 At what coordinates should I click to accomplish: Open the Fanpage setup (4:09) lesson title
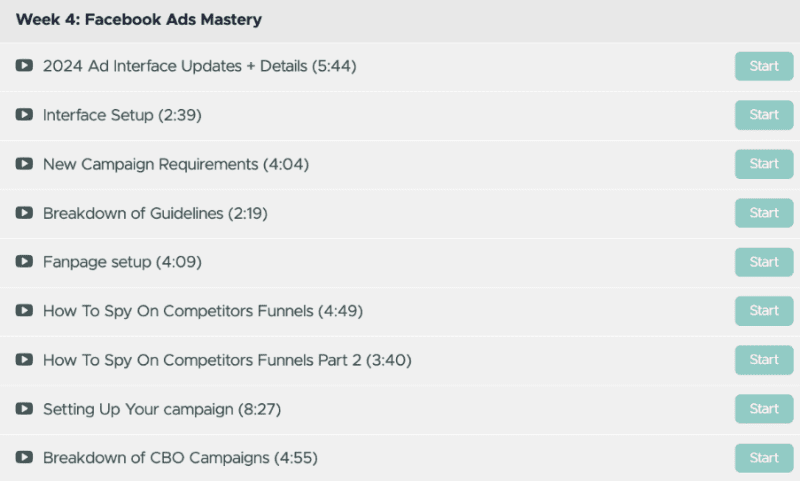pyautogui.click(x=122, y=262)
